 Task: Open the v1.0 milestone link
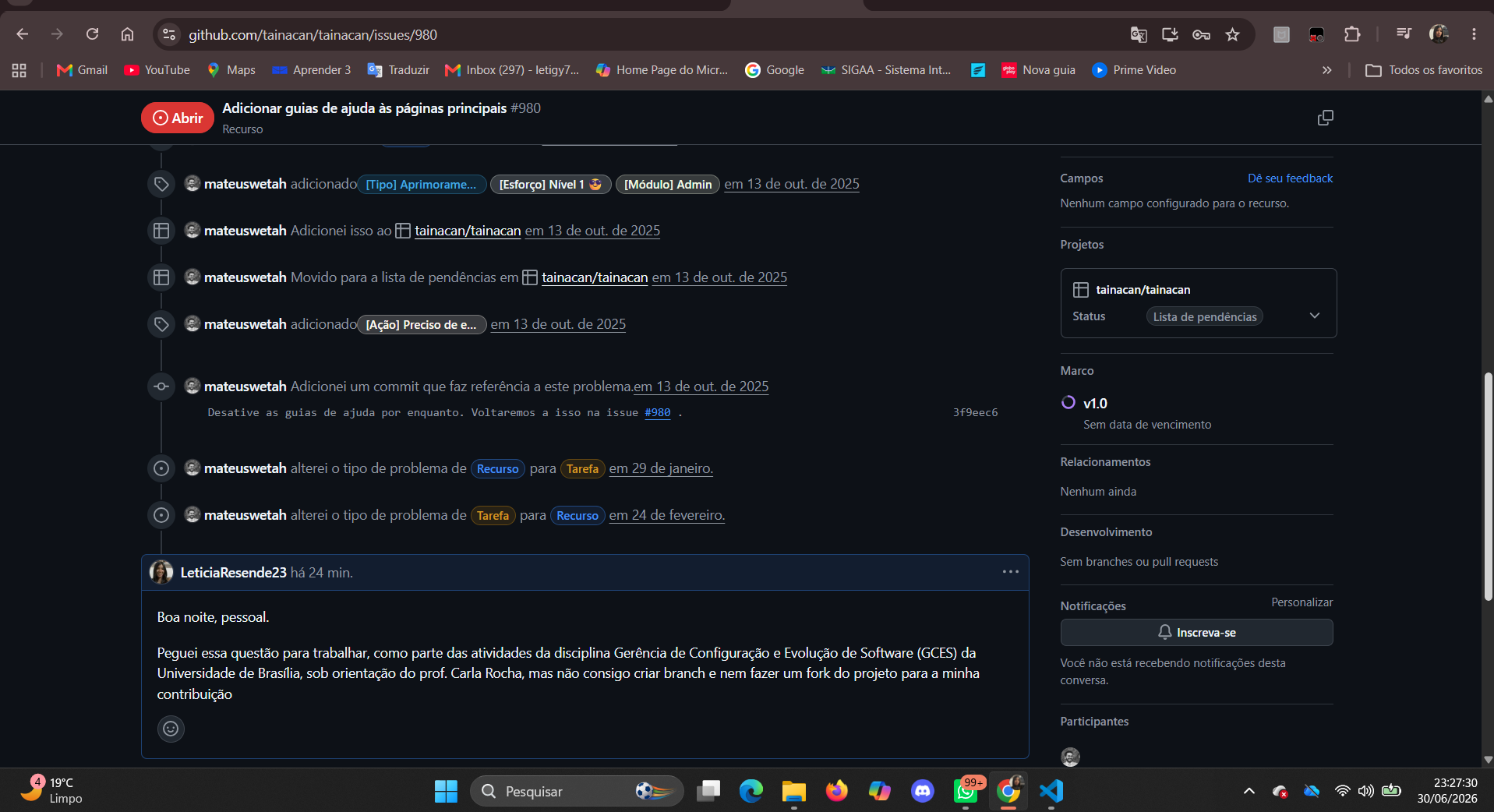point(1095,403)
